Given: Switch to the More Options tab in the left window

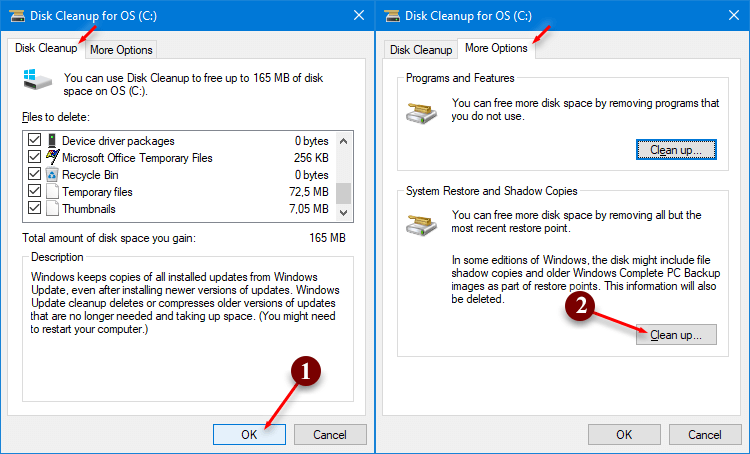Looking at the screenshot, I should [x=121, y=50].
